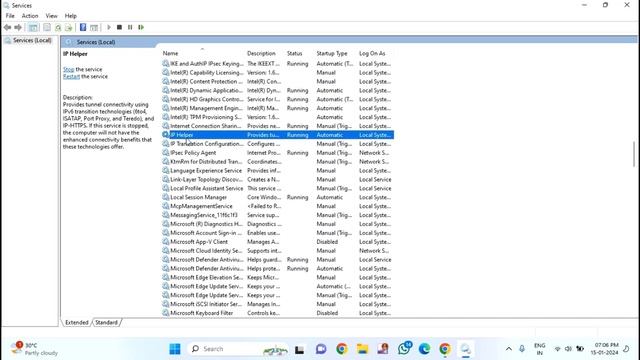Toggle Show/Hide Console Tree toolbar icon
640x360 pixels.
[33, 27]
